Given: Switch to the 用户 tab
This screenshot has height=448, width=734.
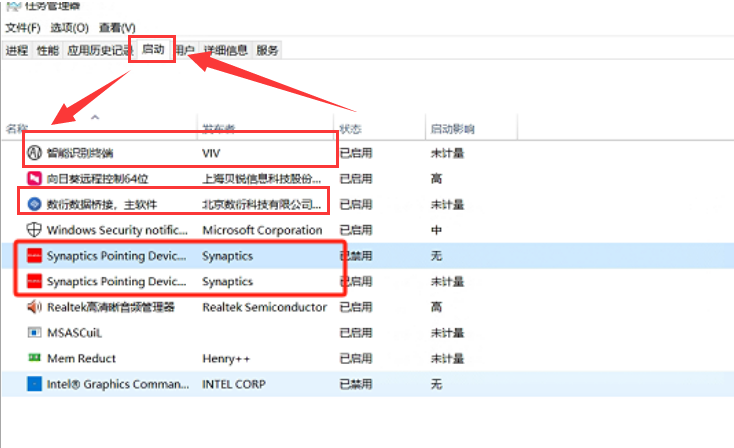Looking at the screenshot, I should 186,50.
